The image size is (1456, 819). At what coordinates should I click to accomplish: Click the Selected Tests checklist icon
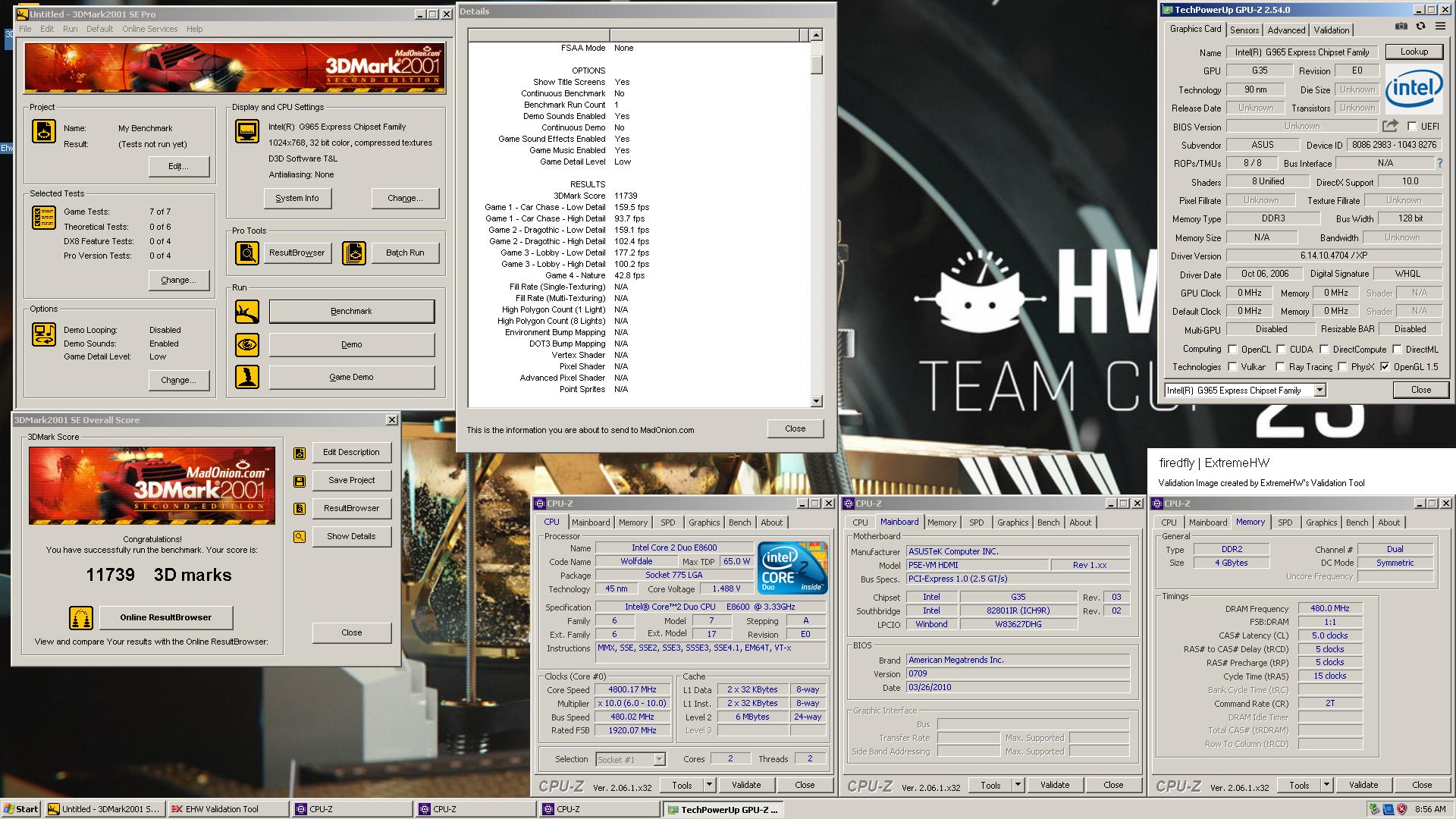[x=43, y=218]
